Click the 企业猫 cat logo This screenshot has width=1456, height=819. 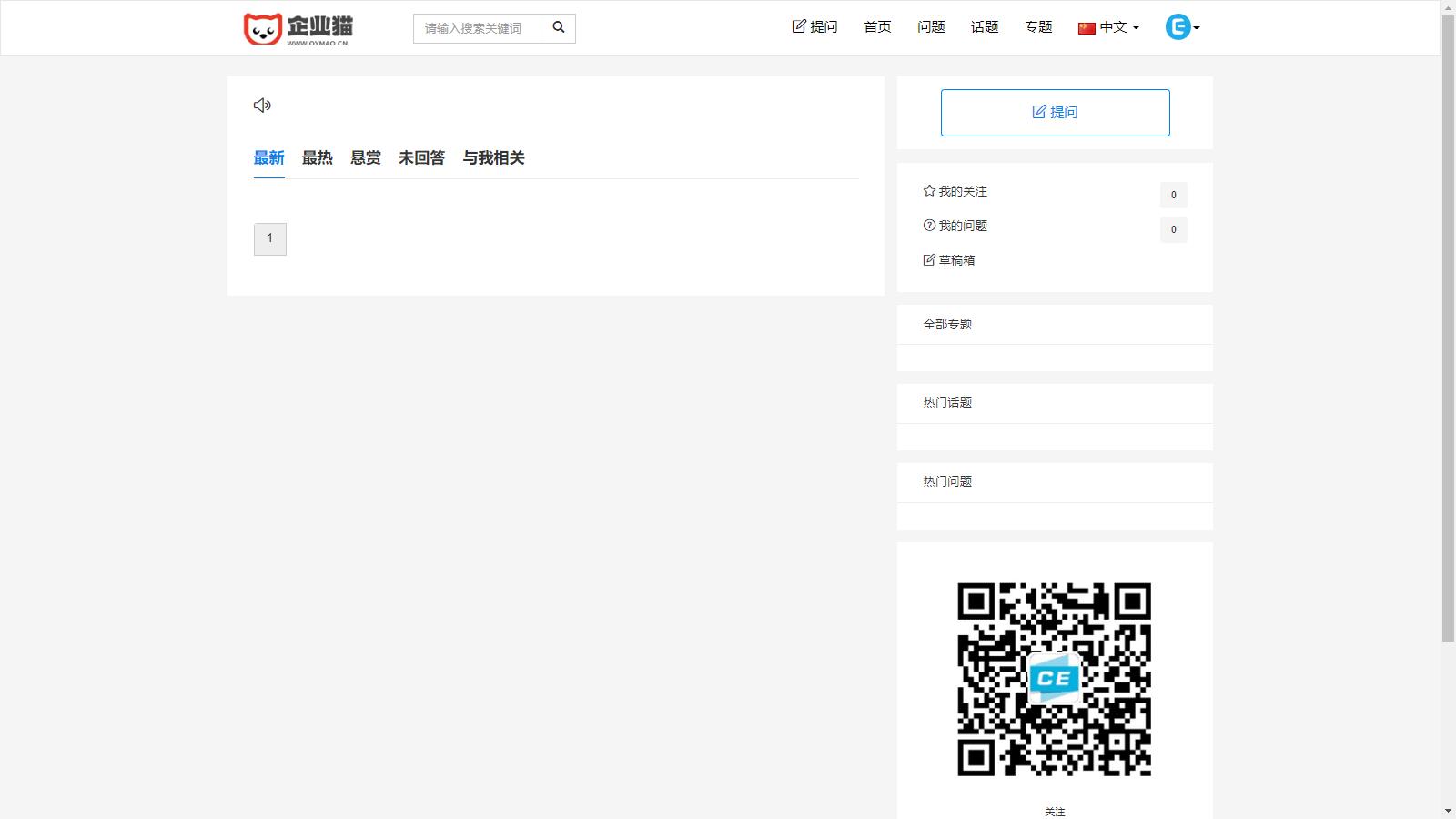[x=263, y=26]
